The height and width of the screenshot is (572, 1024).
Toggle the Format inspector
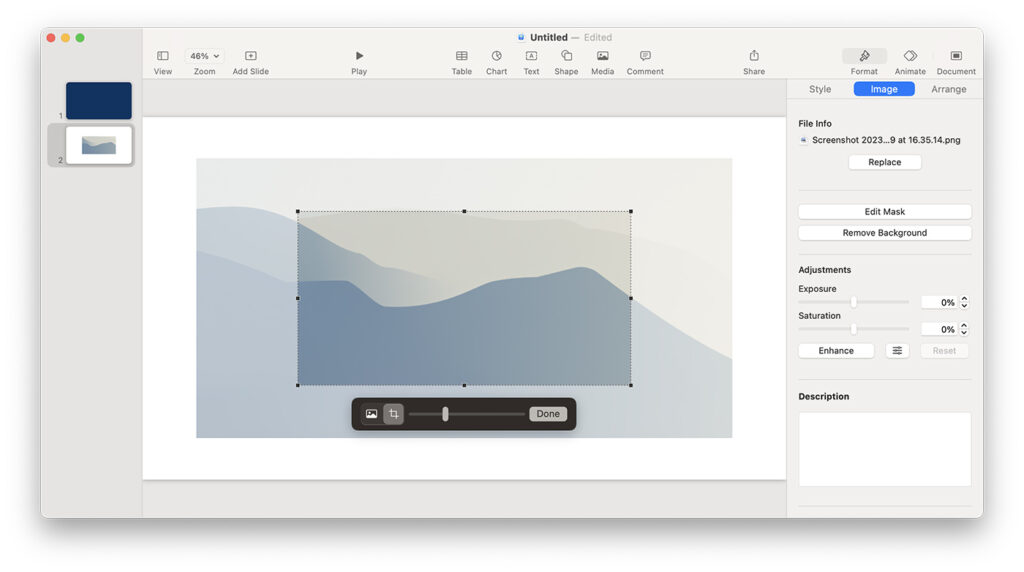click(864, 56)
